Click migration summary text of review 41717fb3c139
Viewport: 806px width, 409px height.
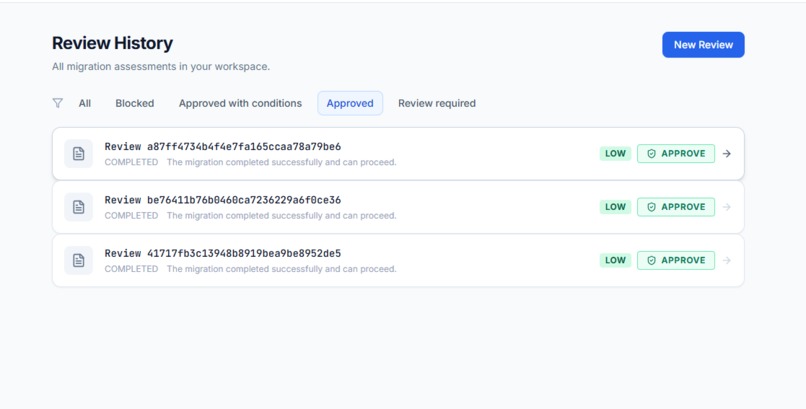[282, 269]
